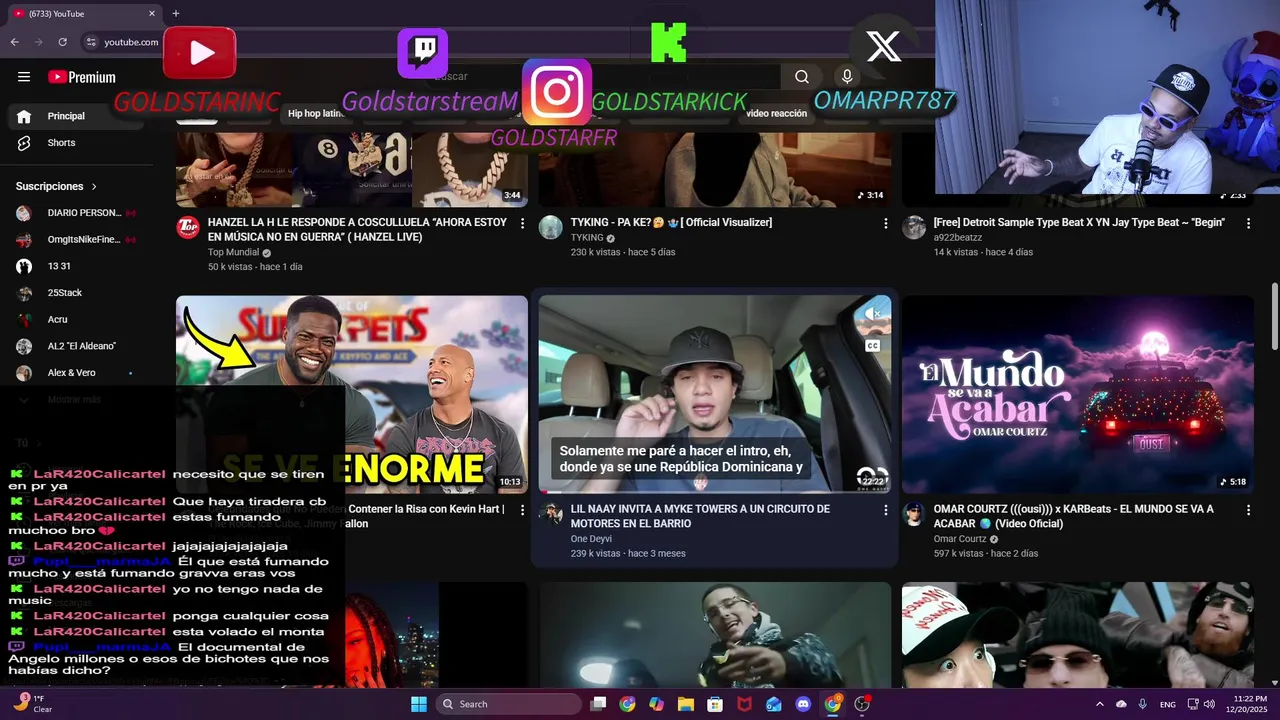
Task: Show hidden system tray icons
Action: click(x=1100, y=704)
